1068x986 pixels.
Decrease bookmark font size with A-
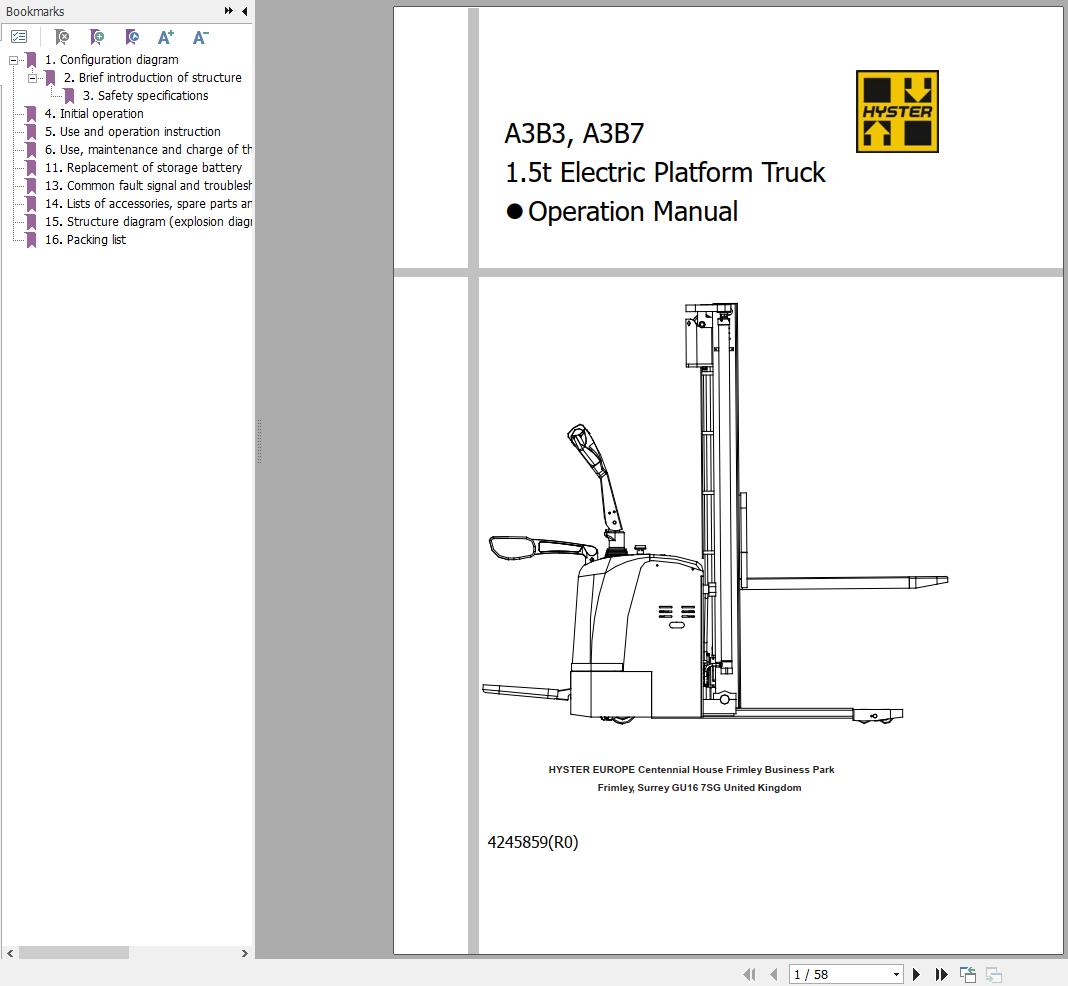tap(200, 37)
